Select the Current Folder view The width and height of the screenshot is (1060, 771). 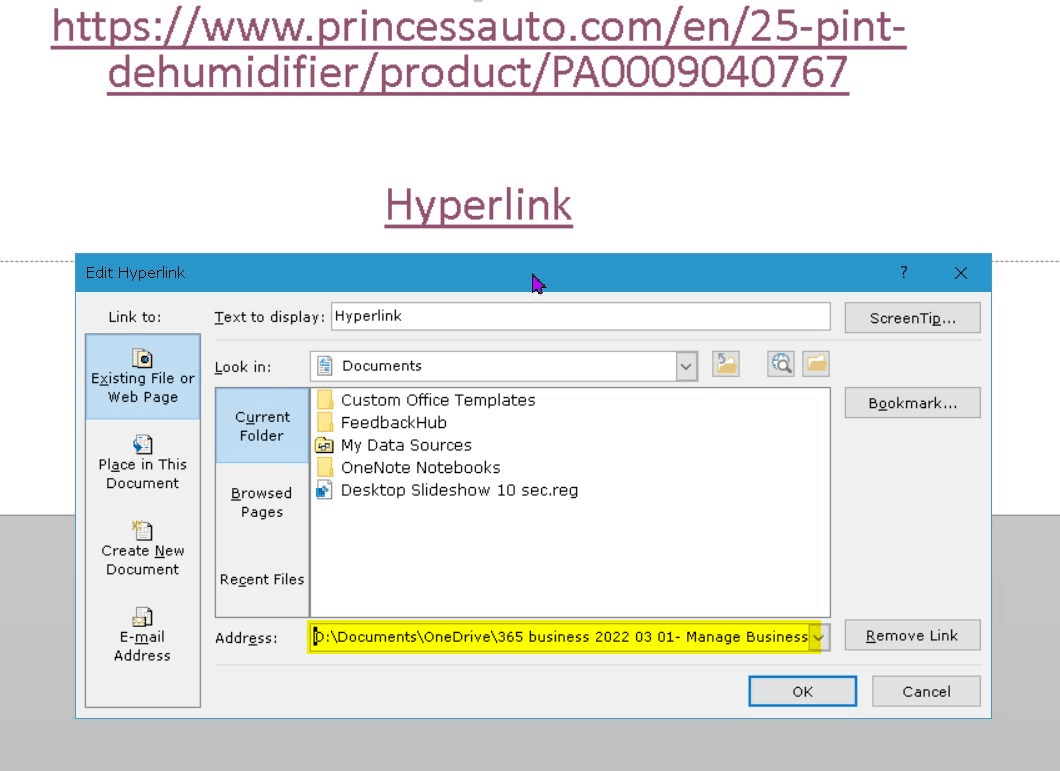[x=262, y=426]
